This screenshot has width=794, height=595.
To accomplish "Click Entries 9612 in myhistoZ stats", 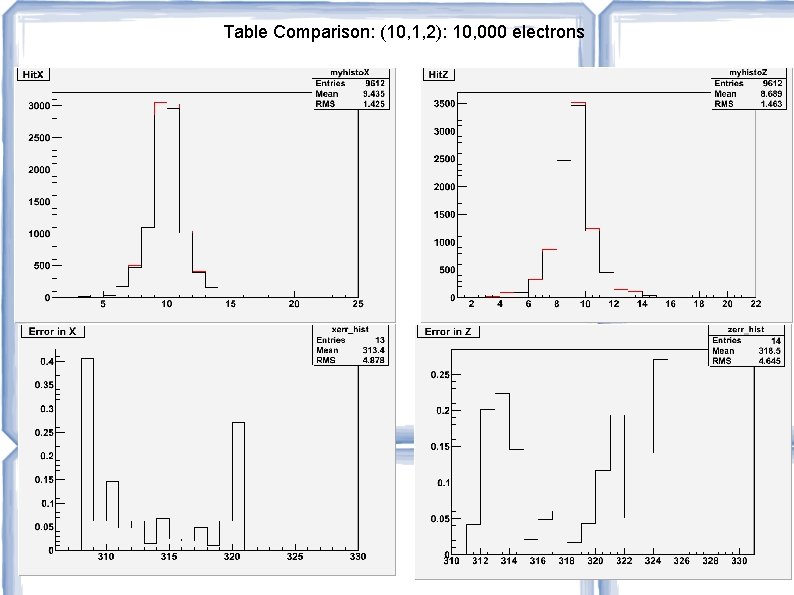I will 748,83.
